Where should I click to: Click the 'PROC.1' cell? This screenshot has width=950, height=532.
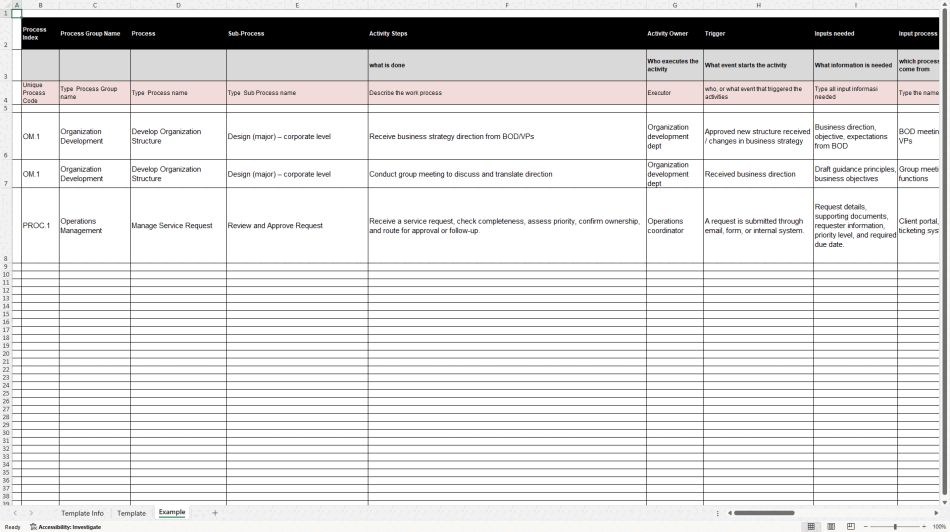(x=41, y=225)
